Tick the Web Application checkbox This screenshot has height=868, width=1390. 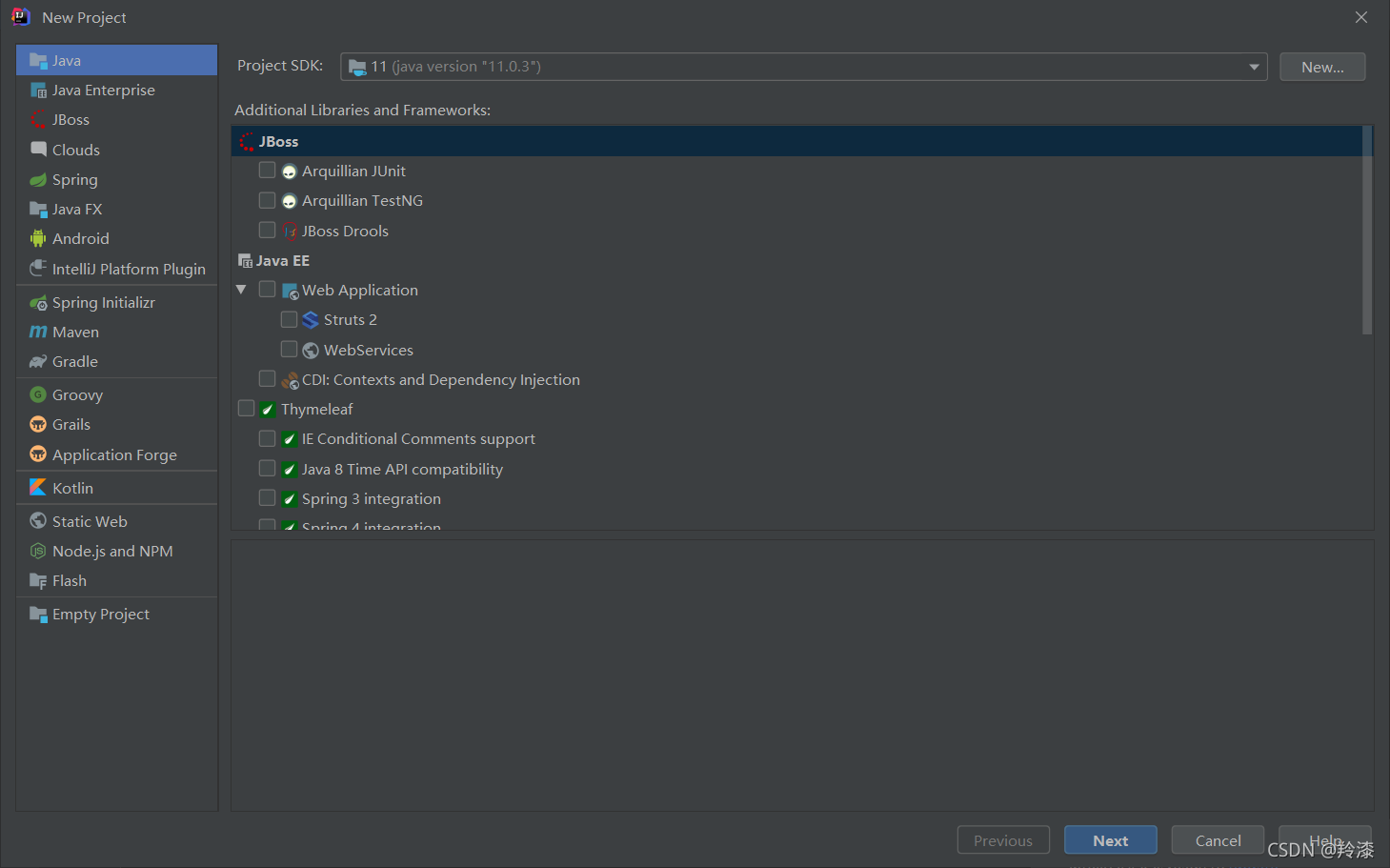click(268, 289)
